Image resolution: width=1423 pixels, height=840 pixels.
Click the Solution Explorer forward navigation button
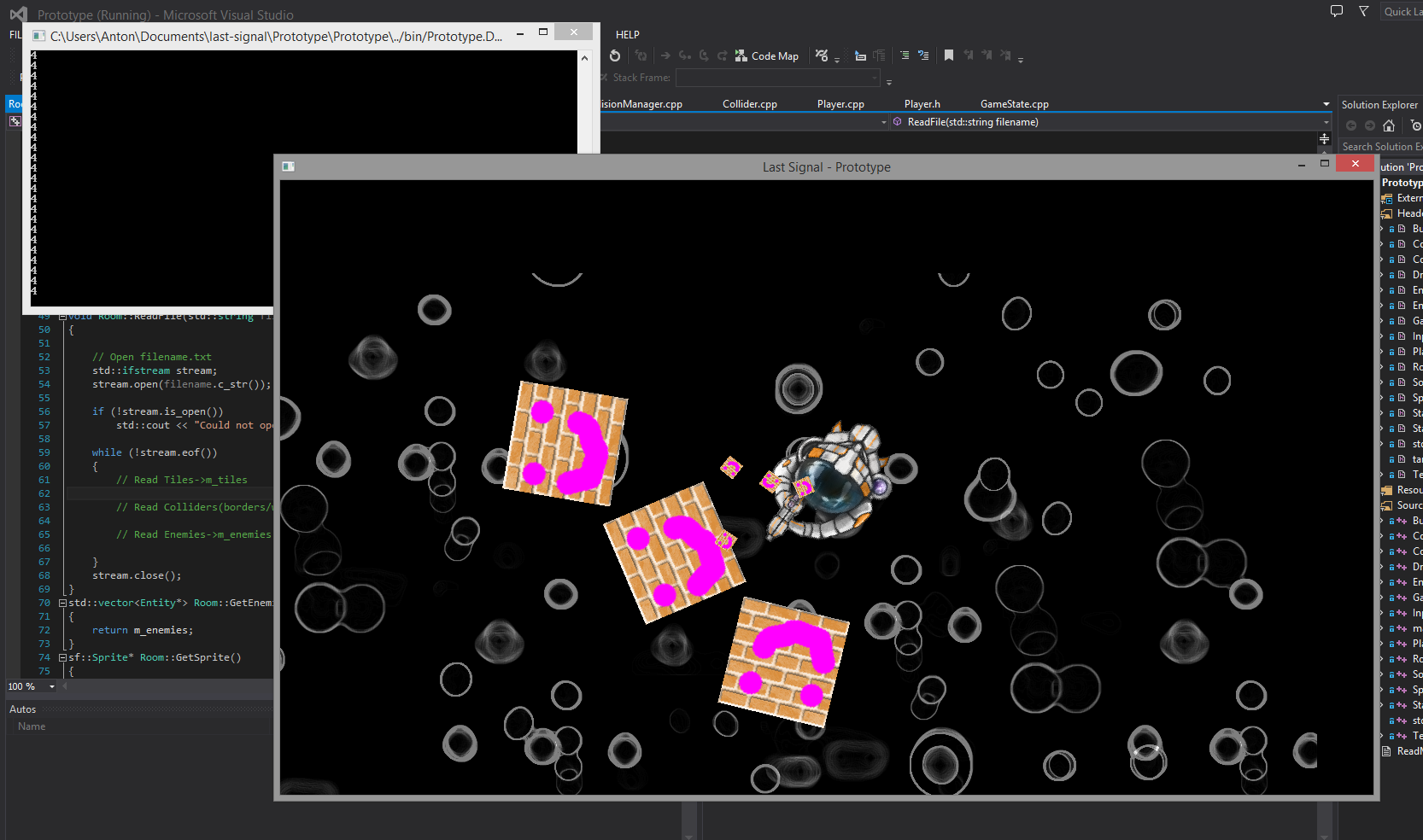coord(1371,125)
